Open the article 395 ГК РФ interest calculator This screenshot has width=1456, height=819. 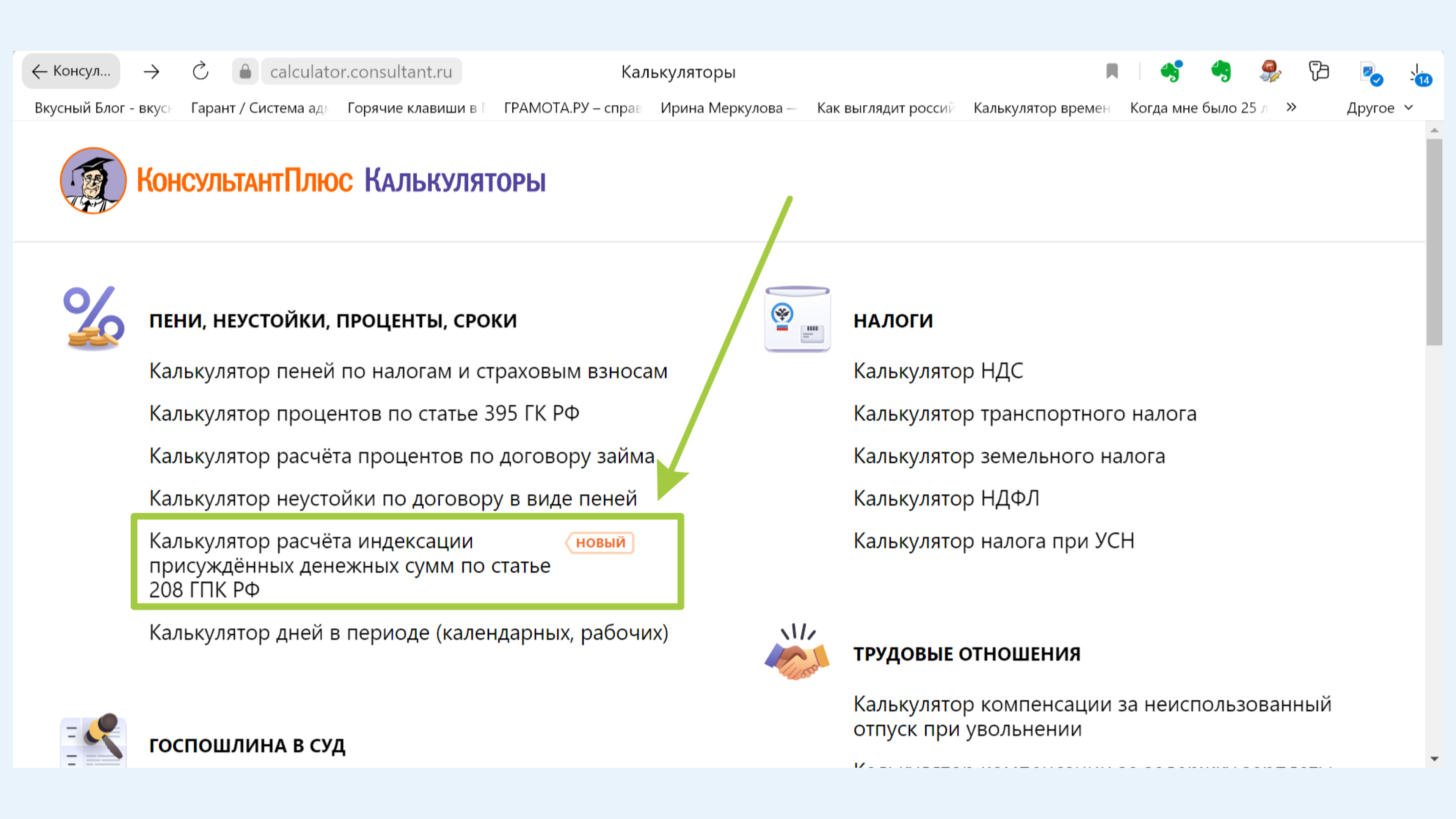(x=364, y=413)
